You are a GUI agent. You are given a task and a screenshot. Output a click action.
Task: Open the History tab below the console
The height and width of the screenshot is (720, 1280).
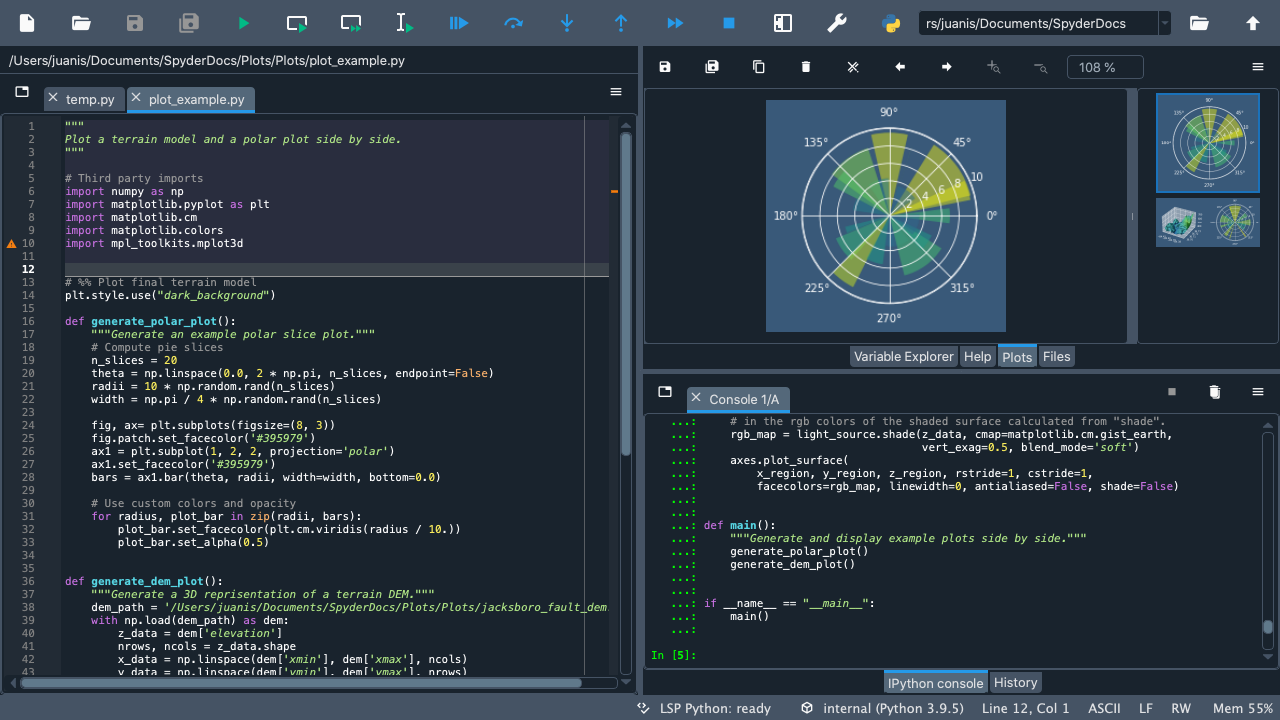1015,683
